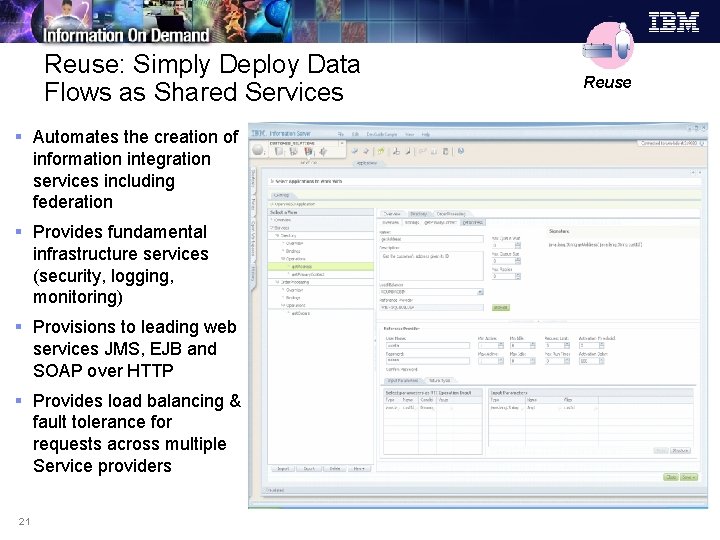Click the green Close button at bottom right
Screen dimensions: 720x540
(x=671, y=478)
